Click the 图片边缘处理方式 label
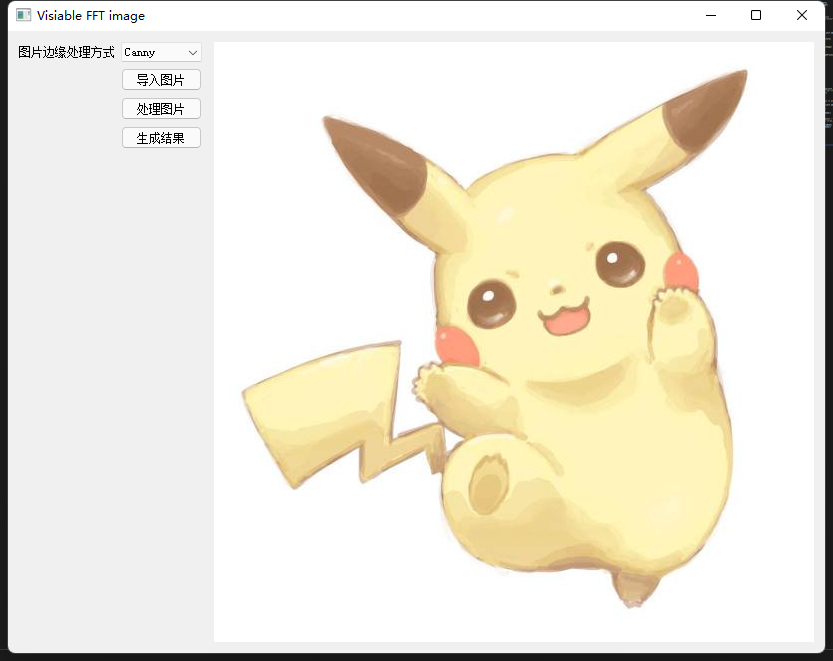The image size is (833, 661). 66,52
